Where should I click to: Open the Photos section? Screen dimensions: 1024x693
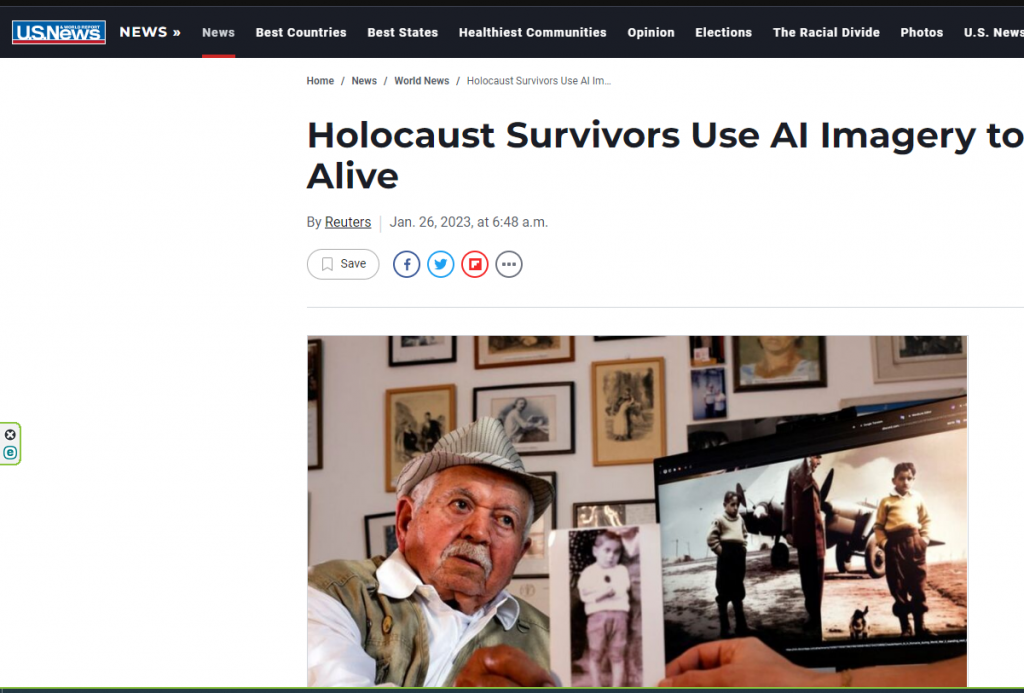(921, 33)
